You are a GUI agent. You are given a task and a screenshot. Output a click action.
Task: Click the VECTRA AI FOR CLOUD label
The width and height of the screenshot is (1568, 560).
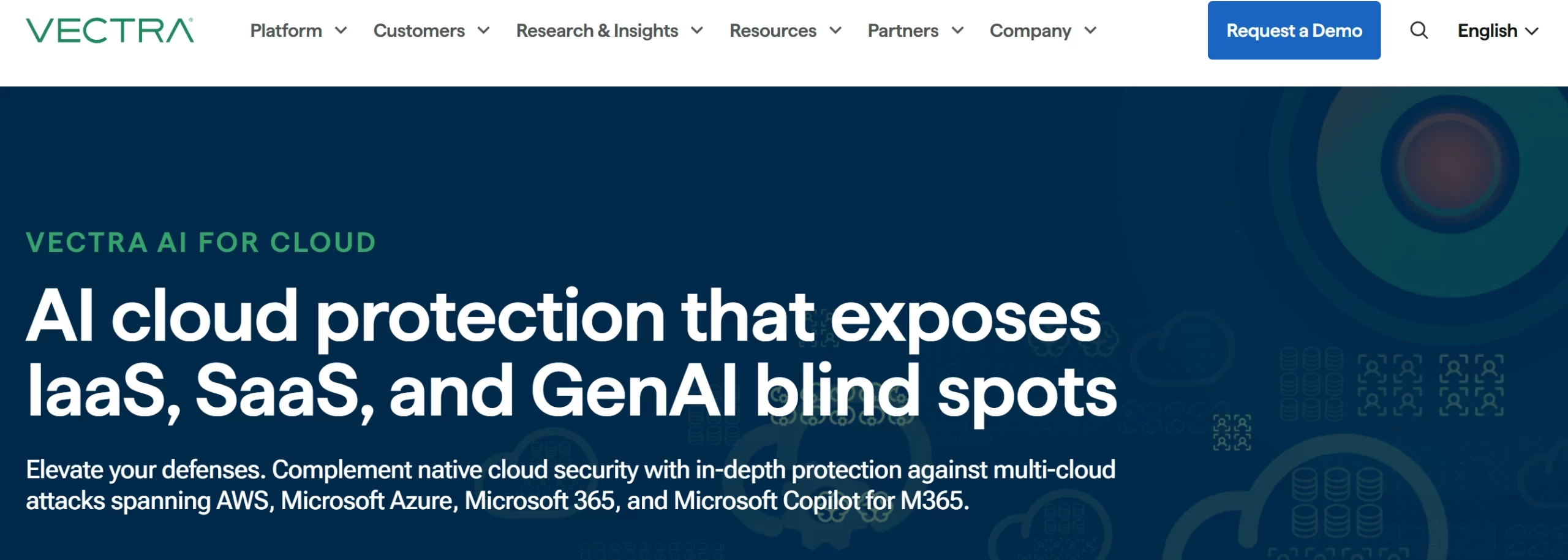pos(201,243)
